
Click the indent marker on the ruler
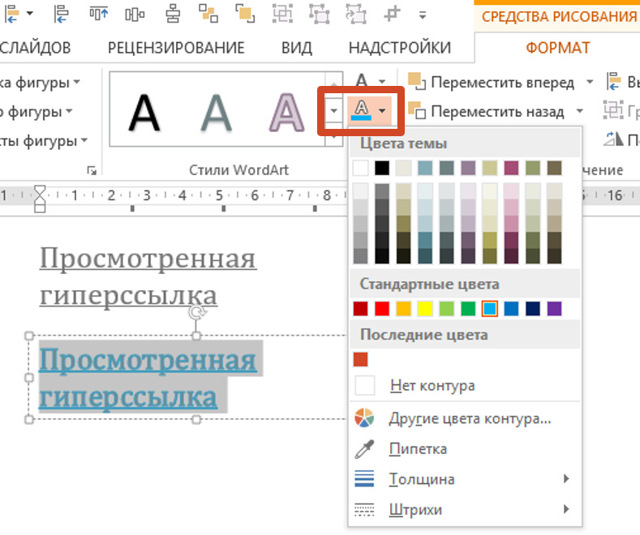pos(40,199)
